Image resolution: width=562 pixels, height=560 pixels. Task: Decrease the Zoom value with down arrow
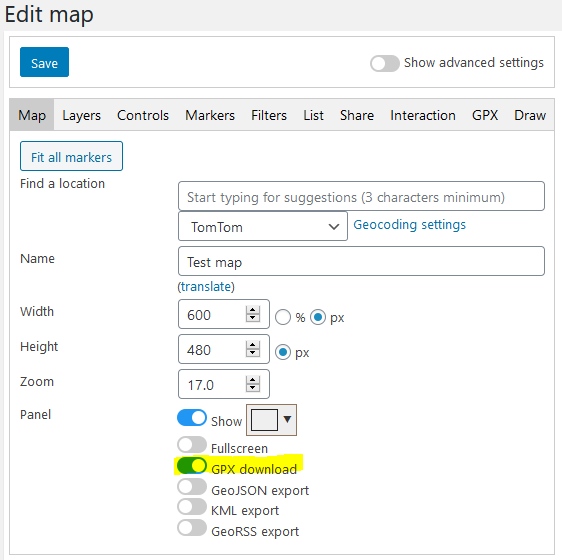click(x=253, y=388)
